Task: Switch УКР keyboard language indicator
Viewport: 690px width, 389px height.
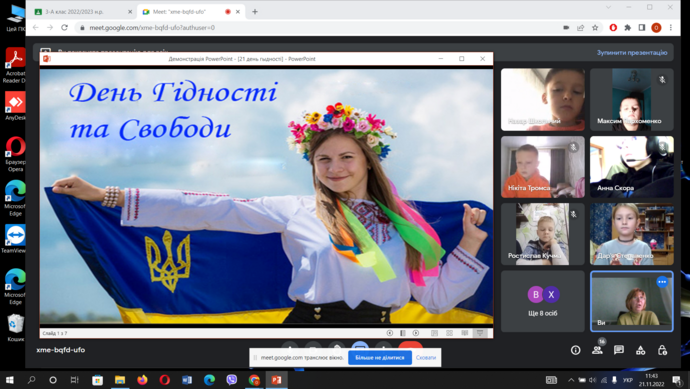Action: click(x=628, y=380)
